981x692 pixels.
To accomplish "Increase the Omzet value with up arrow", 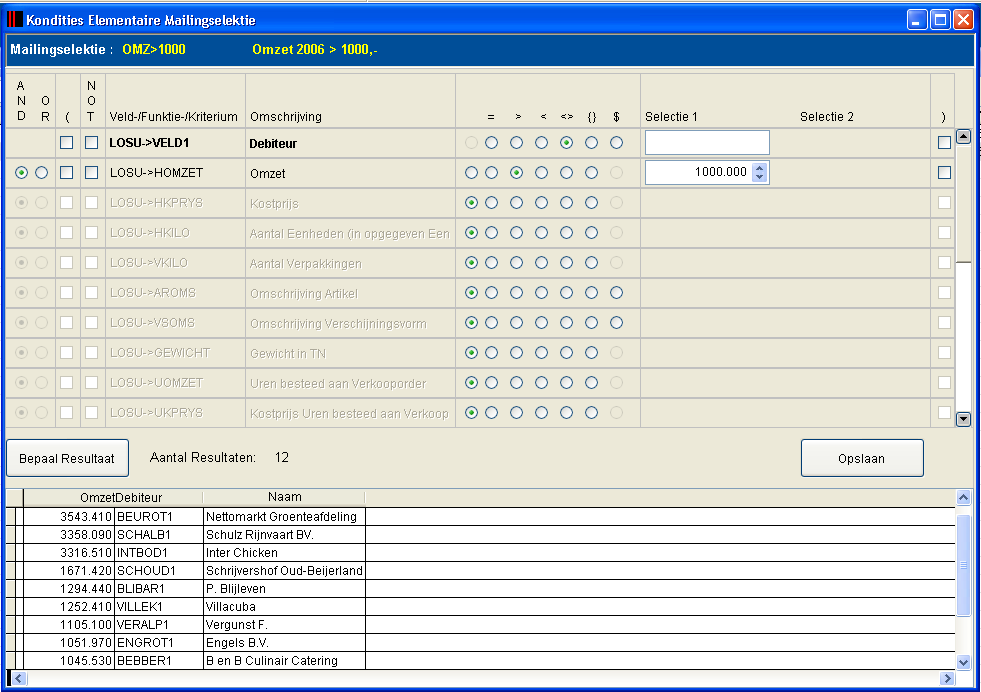I will click(x=760, y=168).
